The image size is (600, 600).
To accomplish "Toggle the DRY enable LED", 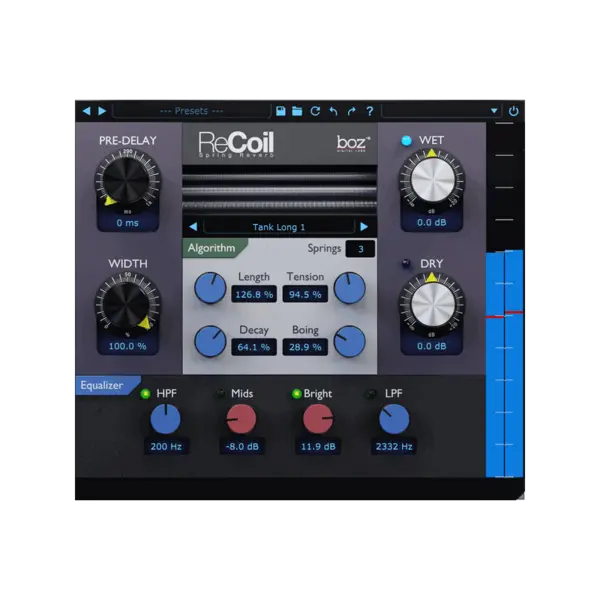I will click(x=406, y=263).
